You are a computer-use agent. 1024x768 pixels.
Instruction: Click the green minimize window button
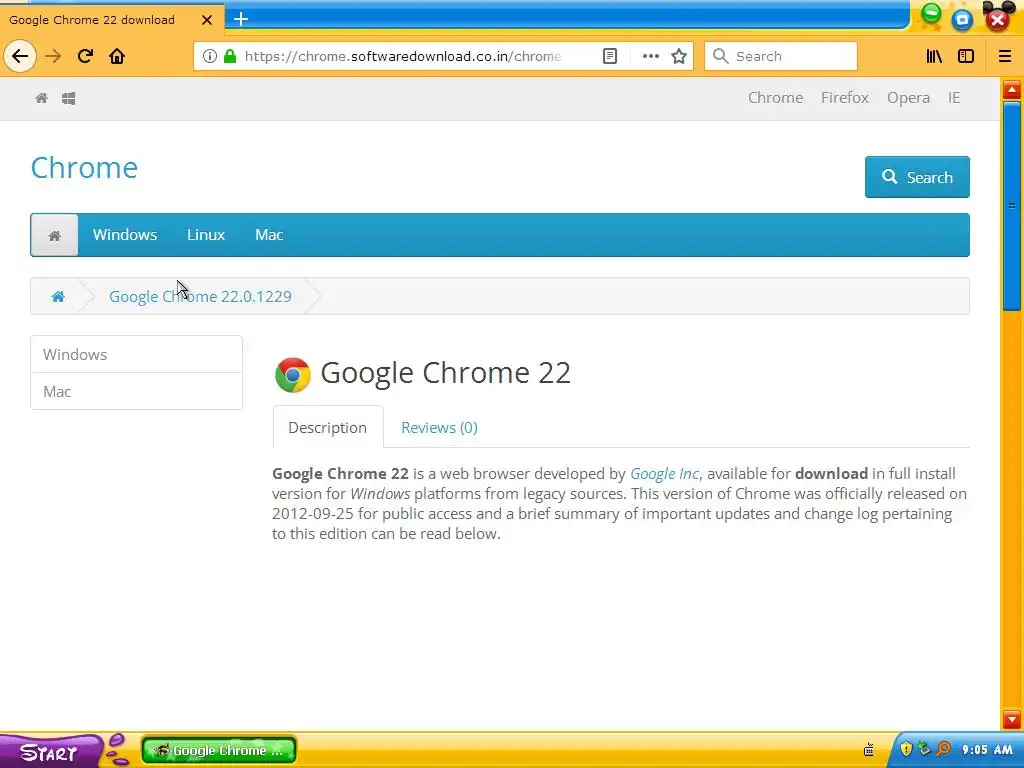[931, 14]
